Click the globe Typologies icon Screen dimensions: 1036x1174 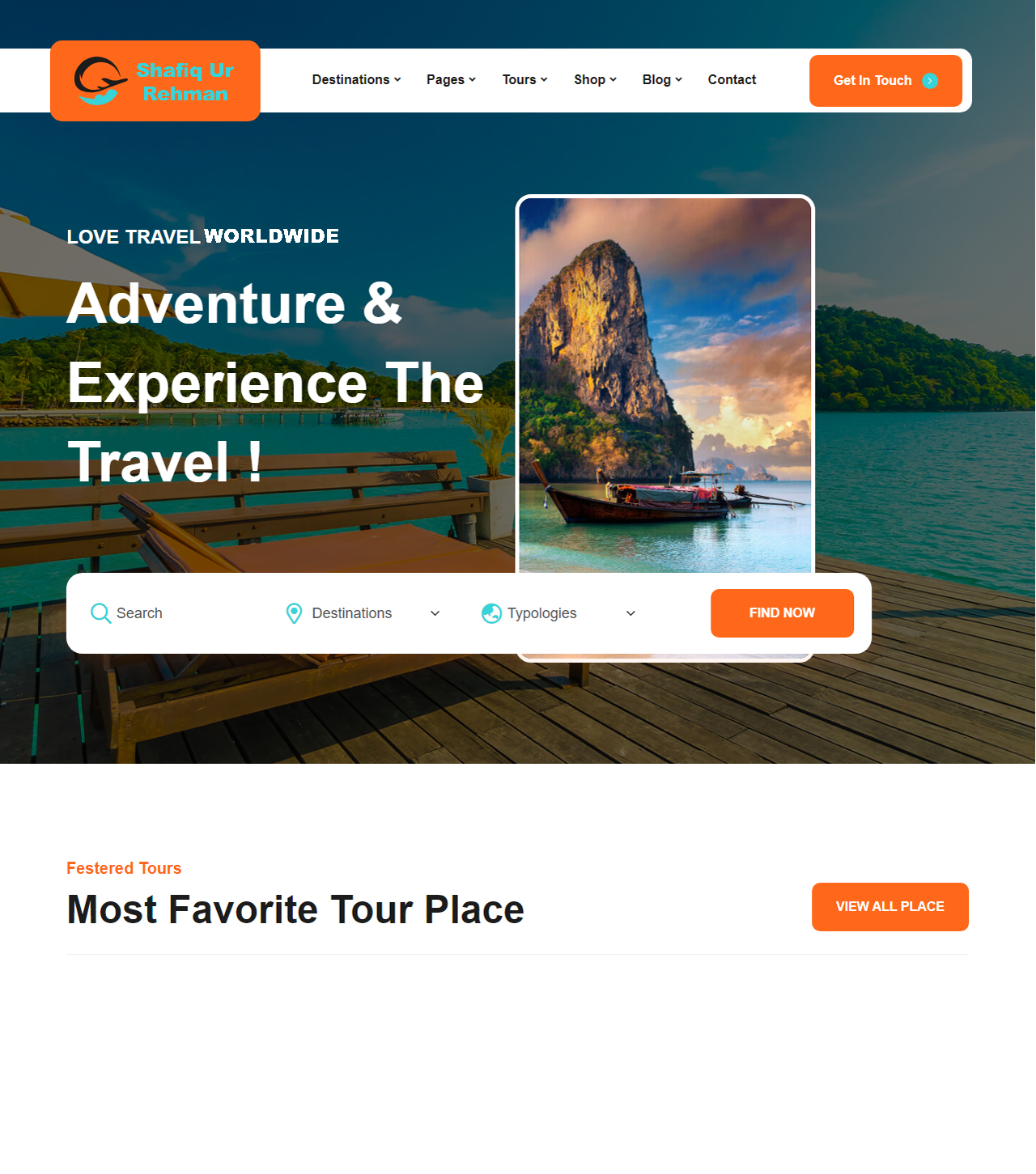click(x=491, y=613)
